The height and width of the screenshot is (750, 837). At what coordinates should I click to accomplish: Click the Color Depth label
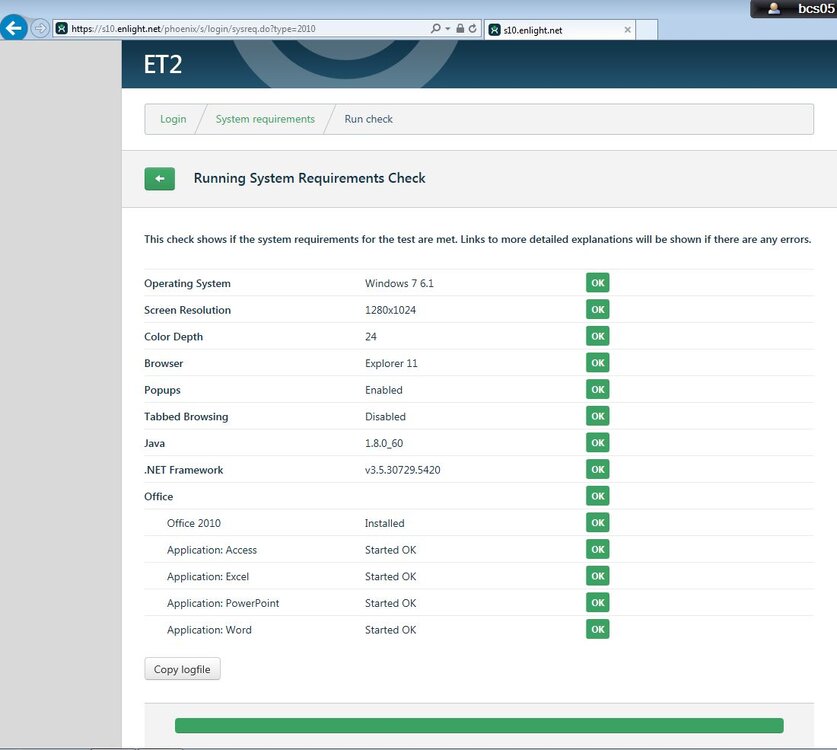[x=173, y=337]
